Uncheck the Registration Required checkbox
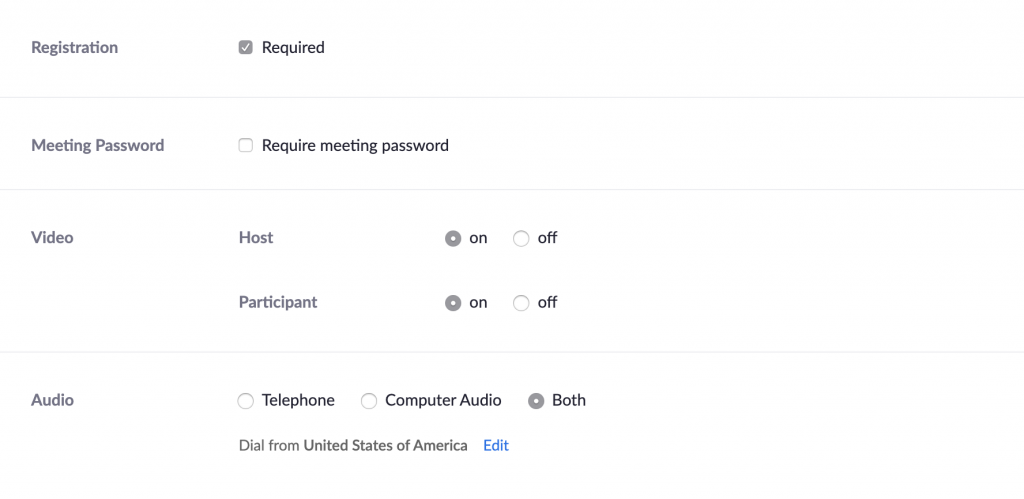This screenshot has height=499, width=1024. 246,47
